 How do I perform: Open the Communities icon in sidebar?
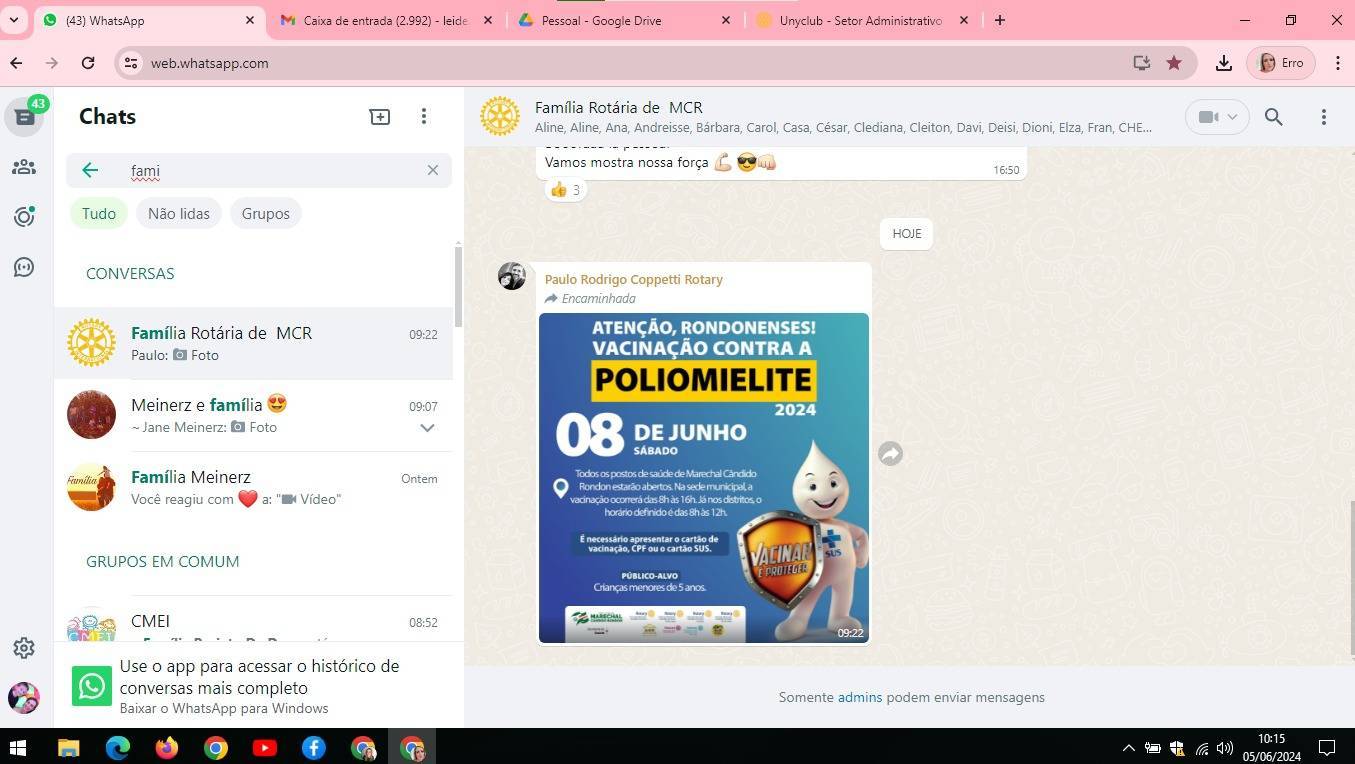click(x=24, y=167)
